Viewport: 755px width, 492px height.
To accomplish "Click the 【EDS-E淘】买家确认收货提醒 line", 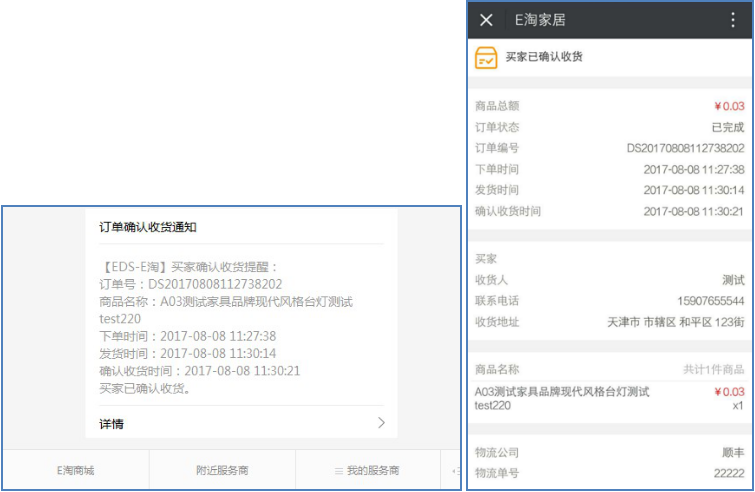I will click(189, 267).
